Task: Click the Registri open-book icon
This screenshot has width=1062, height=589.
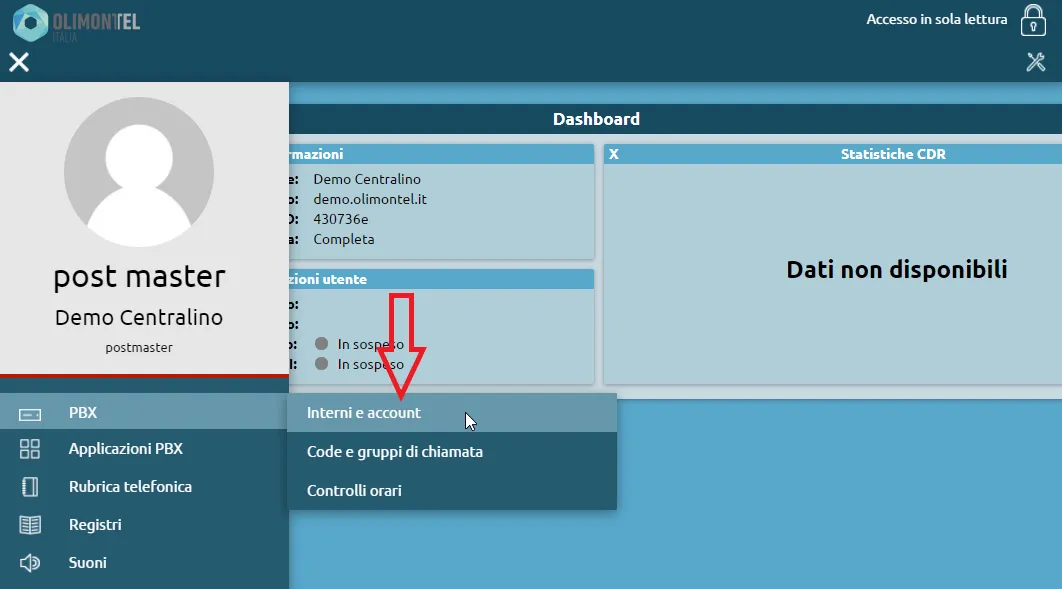Action: [30, 525]
